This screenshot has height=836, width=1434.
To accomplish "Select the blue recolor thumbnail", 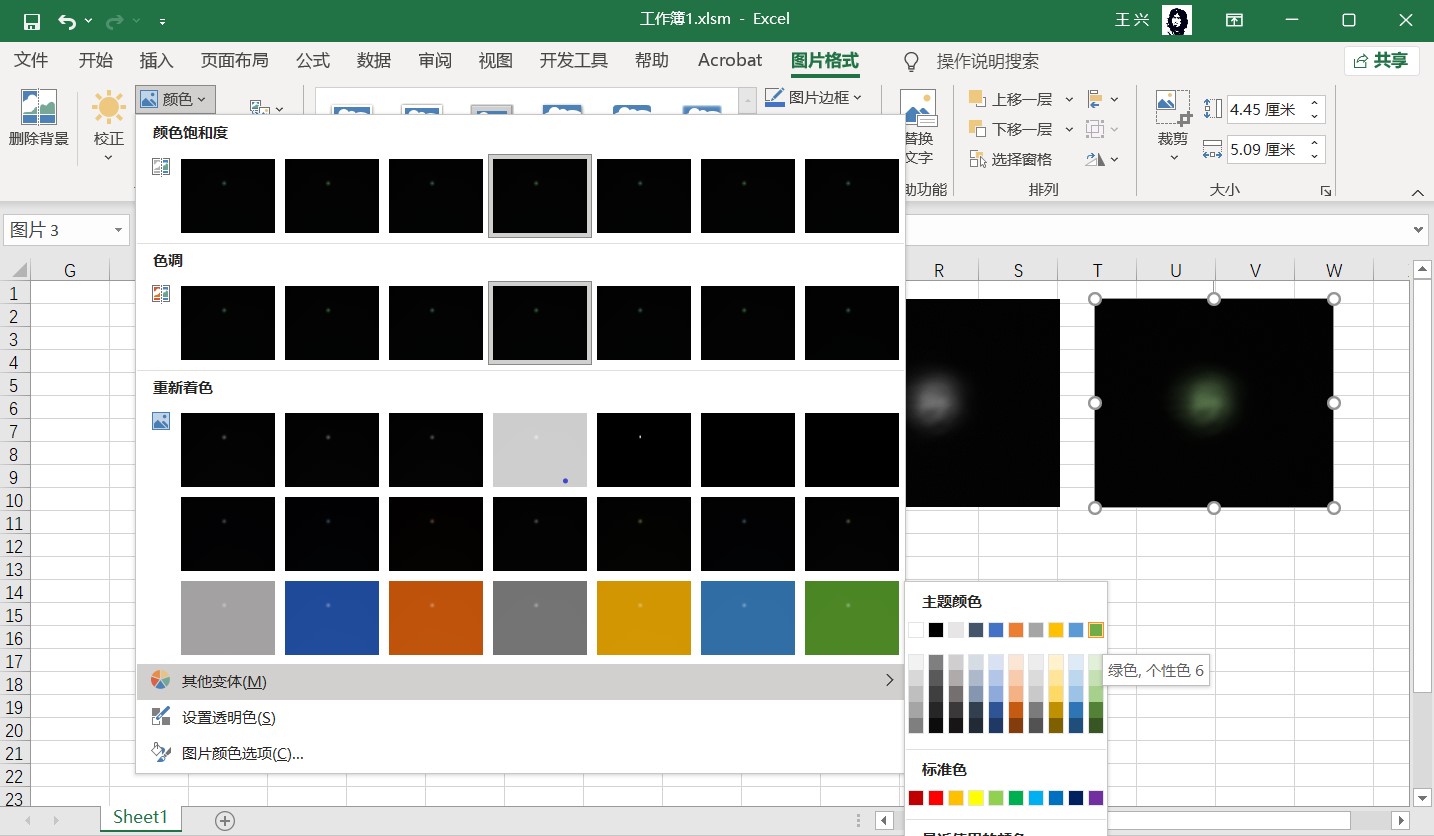I will (332, 618).
